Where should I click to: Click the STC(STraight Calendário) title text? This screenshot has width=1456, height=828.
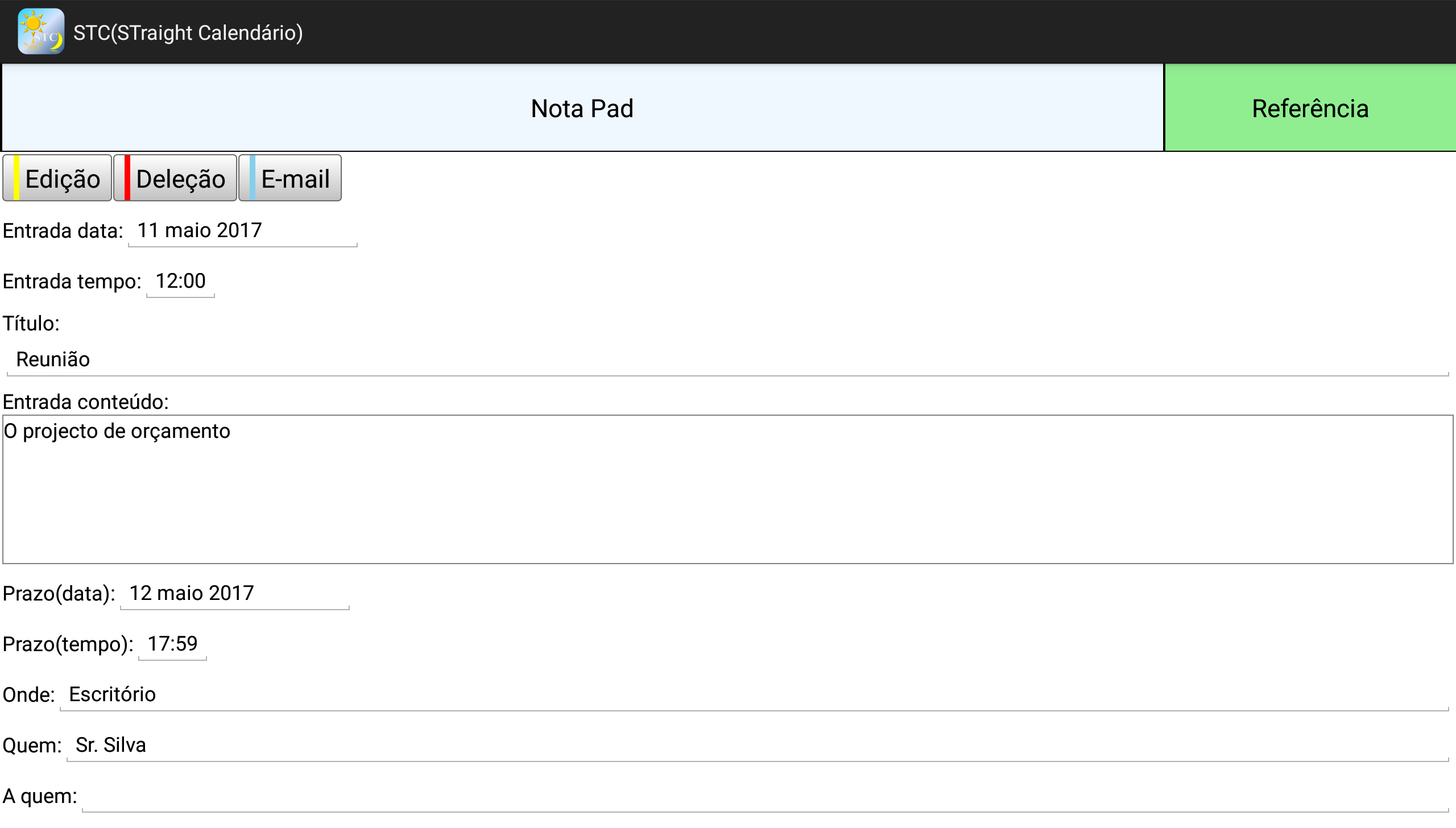coord(188,33)
